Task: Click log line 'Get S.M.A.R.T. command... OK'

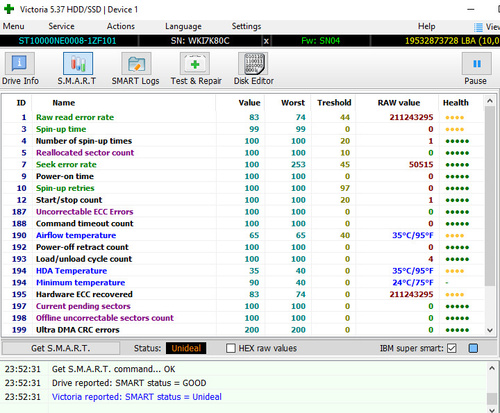Action: (x=113, y=369)
